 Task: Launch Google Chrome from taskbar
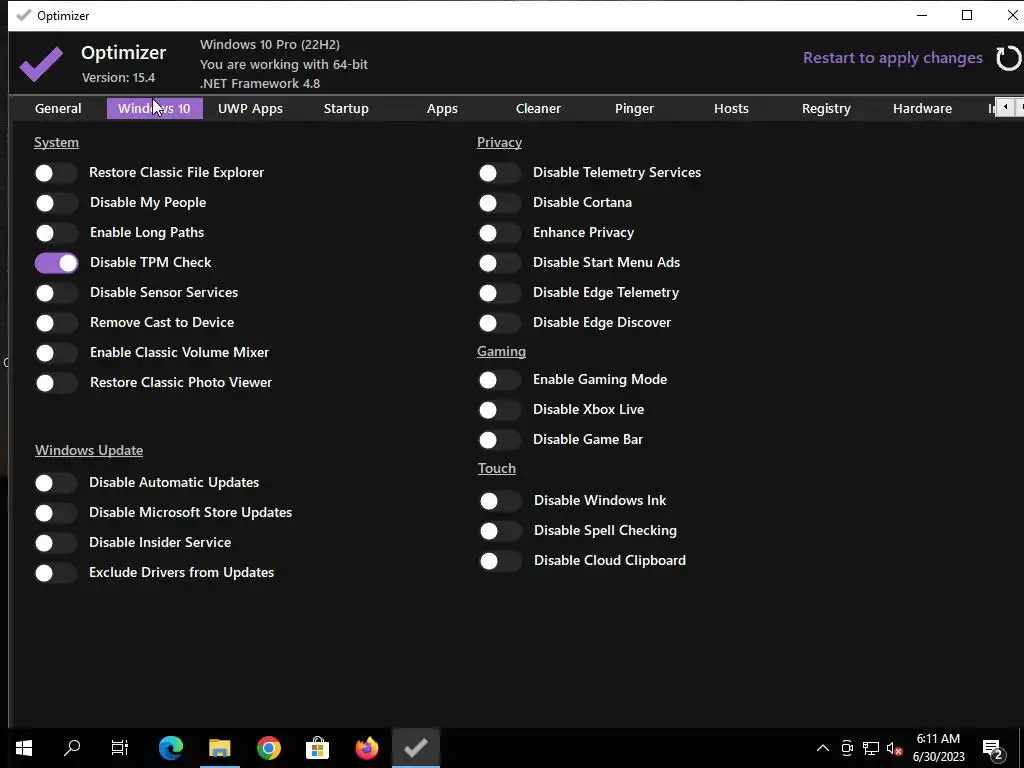coord(268,748)
